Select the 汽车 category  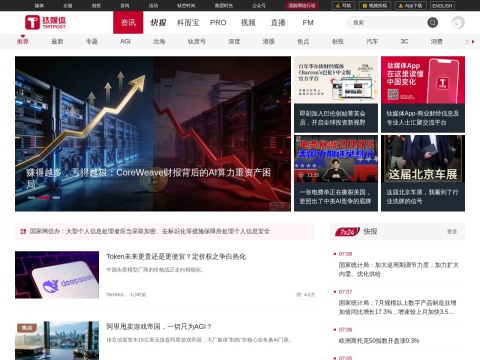click(372, 42)
